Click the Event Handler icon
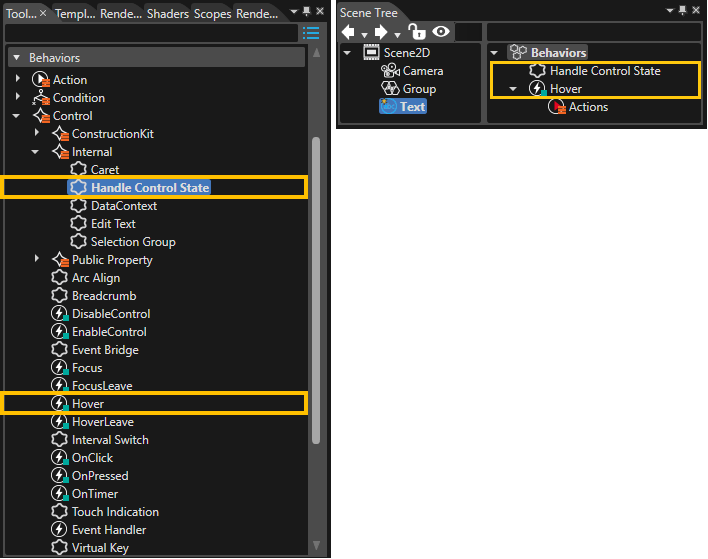Viewport: 708px width, 559px height. (x=59, y=529)
